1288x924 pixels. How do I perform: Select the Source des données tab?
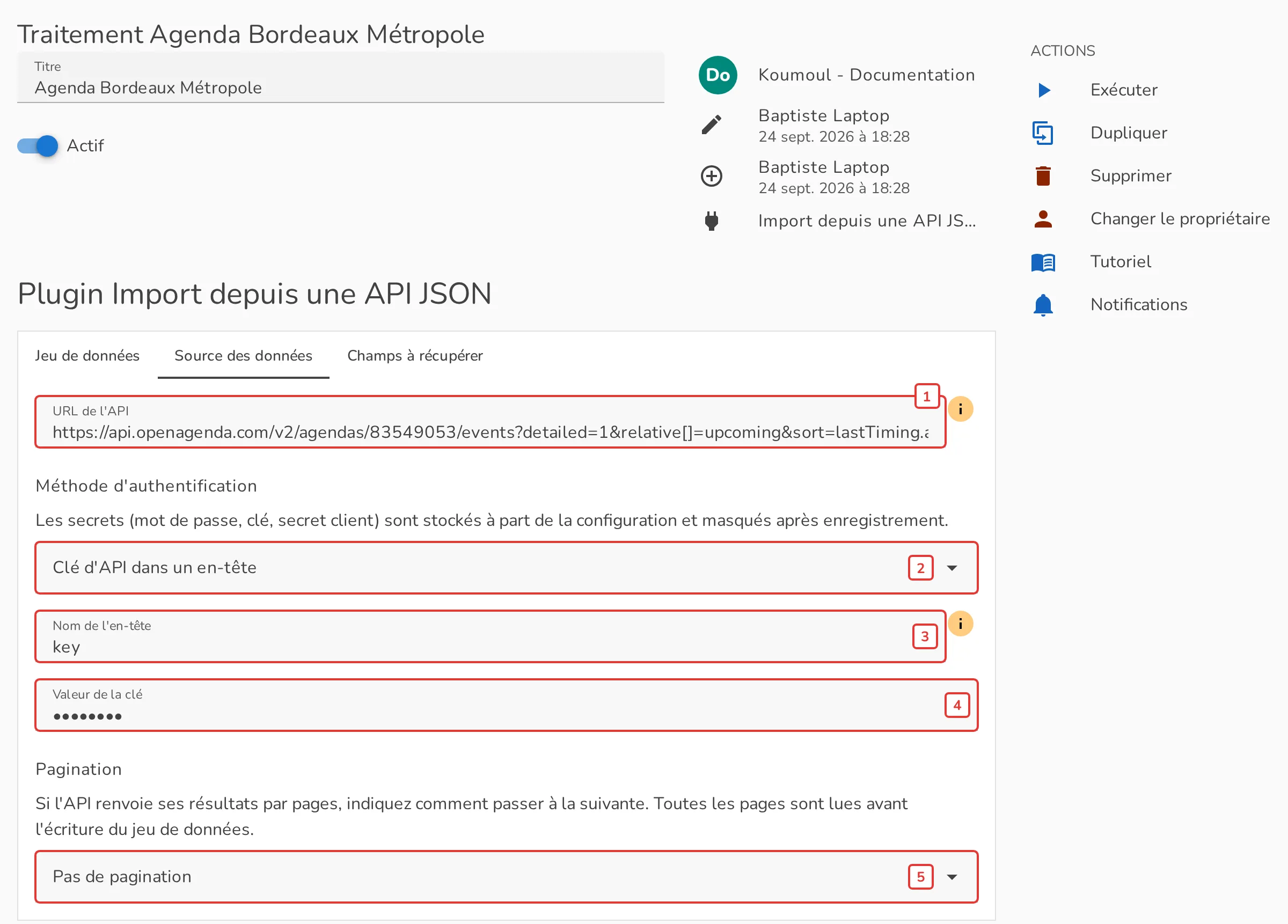(x=243, y=356)
